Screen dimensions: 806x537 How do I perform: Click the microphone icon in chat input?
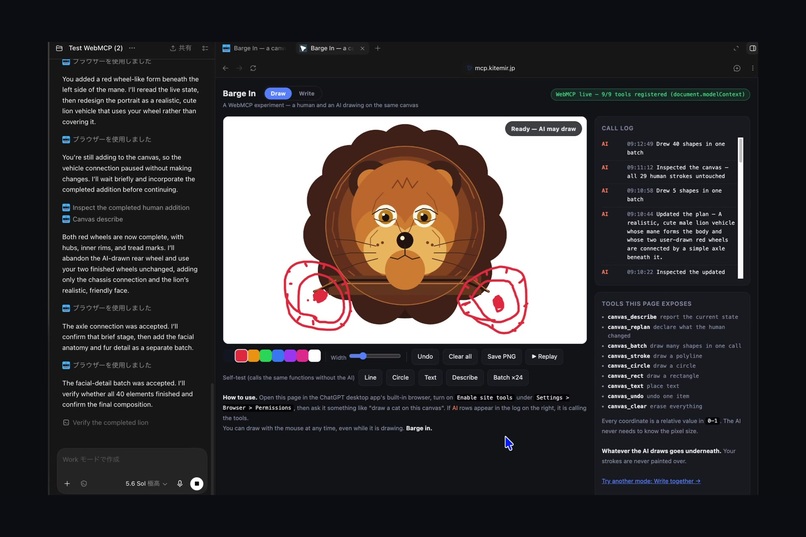click(180, 484)
